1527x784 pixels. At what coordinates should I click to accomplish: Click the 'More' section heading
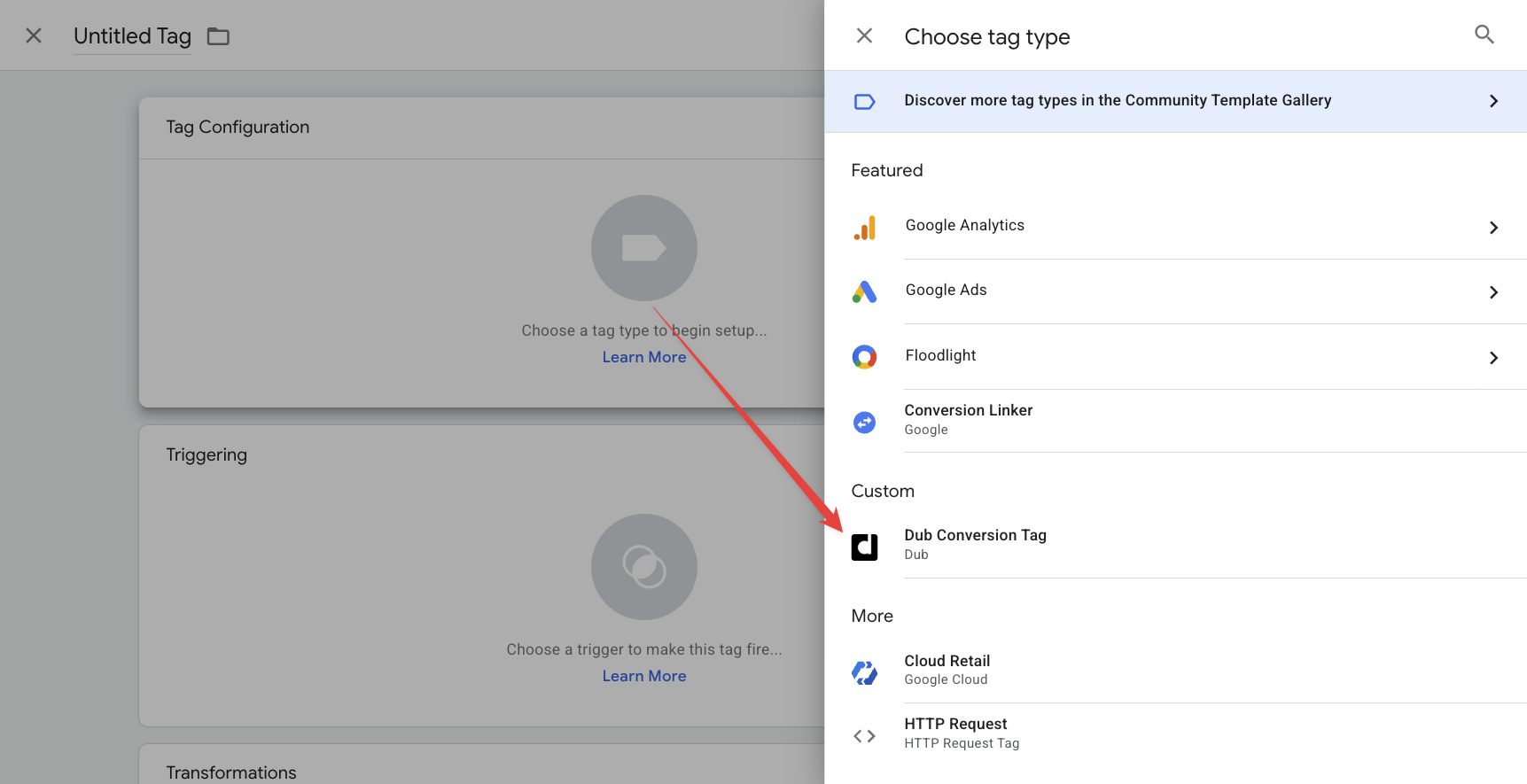[x=872, y=616]
